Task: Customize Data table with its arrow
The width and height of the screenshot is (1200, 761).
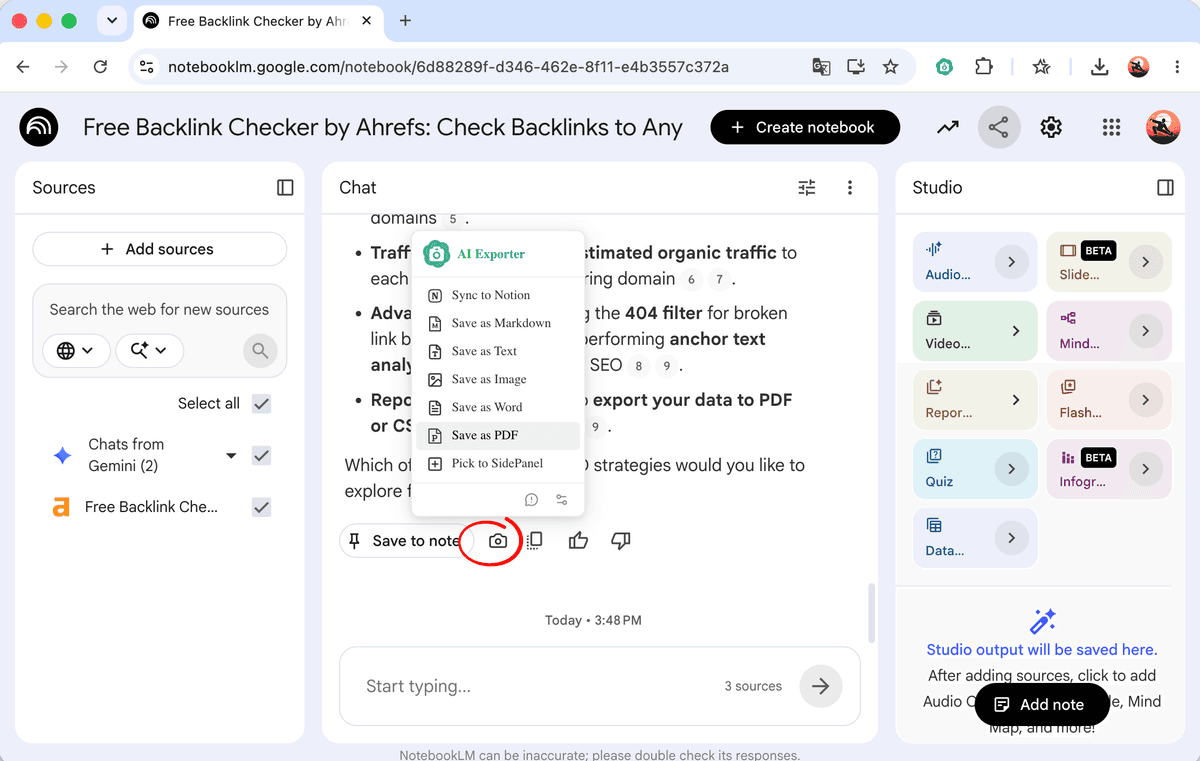Action: click(x=1012, y=538)
